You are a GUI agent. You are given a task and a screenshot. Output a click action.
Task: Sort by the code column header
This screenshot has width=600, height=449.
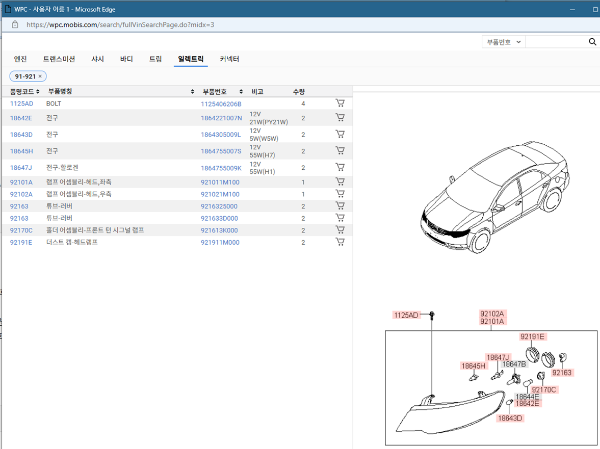[24, 91]
